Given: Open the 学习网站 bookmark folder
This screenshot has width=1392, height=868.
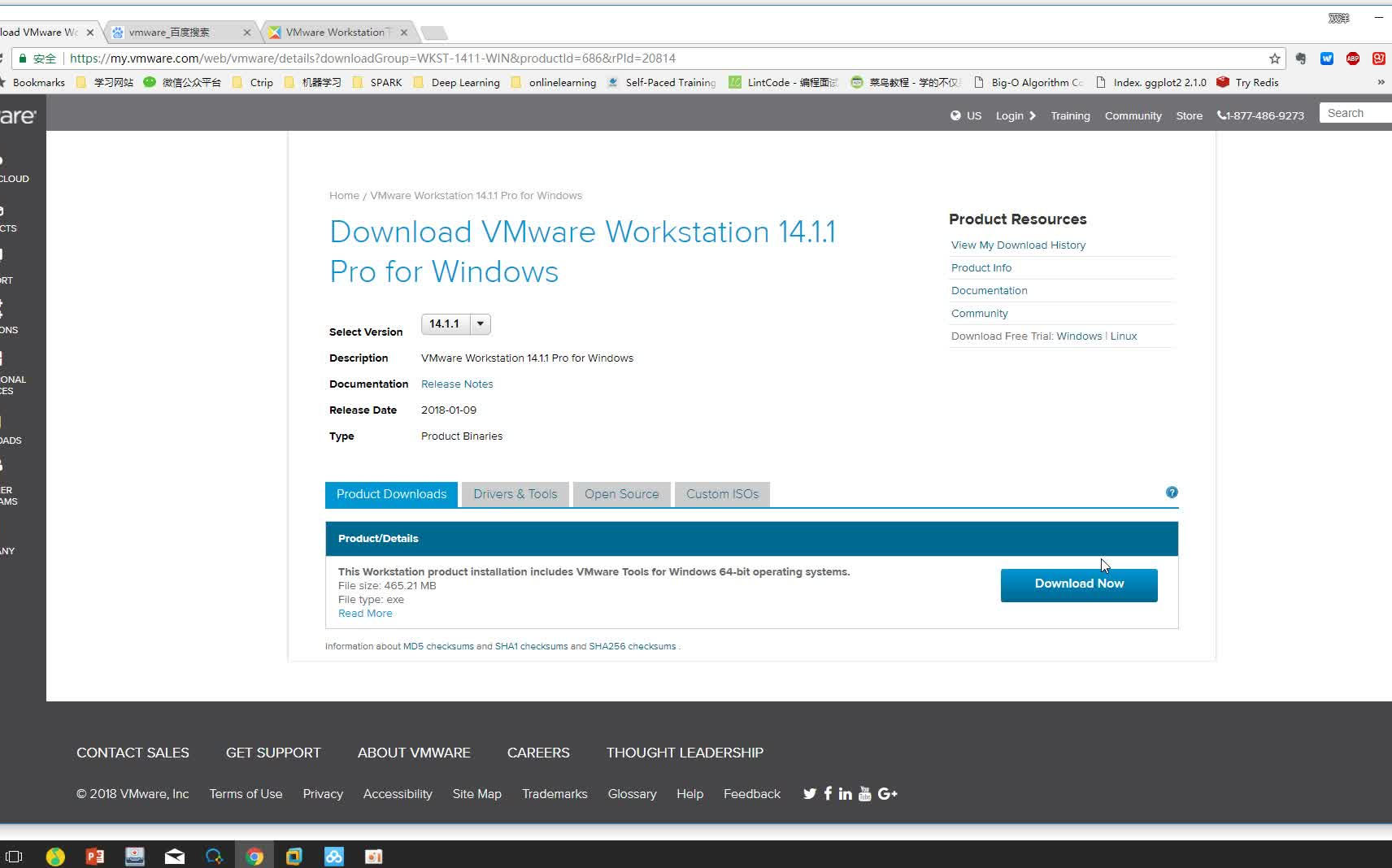Looking at the screenshot, I should click(104, 82).
